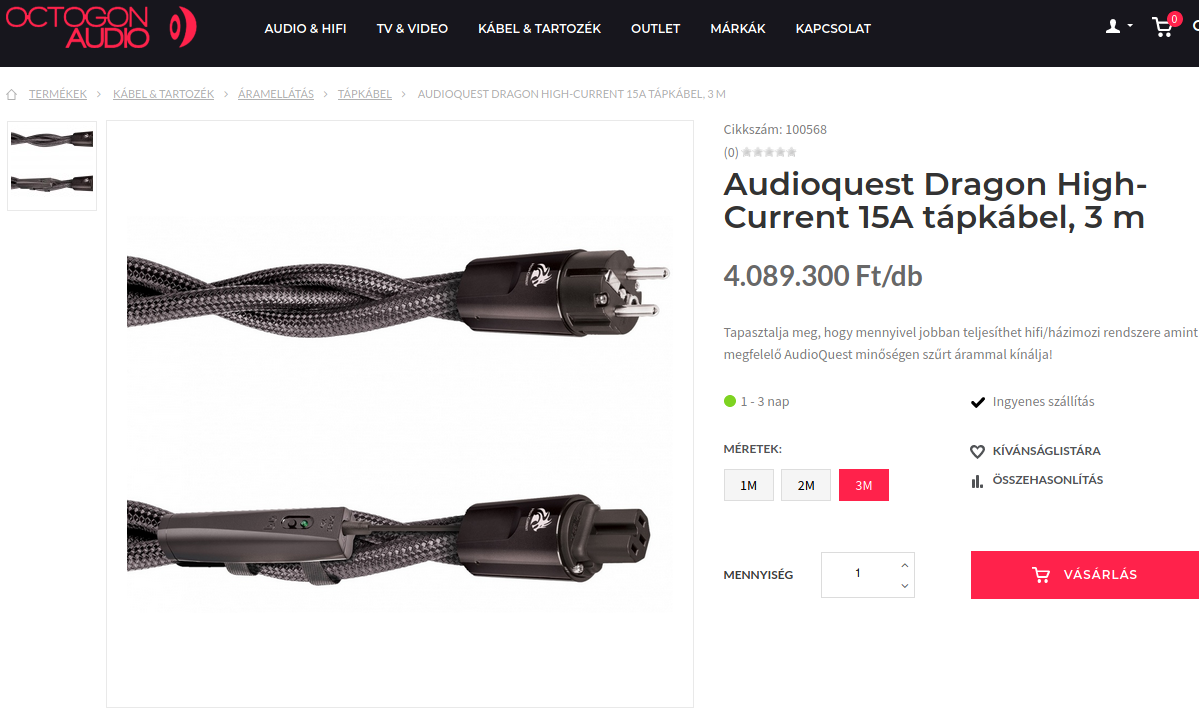Viewport: 1199px width, 725px height.
Task: Click the VÁSÁRLÁS buy button
Action: (x=1085, y=574)
